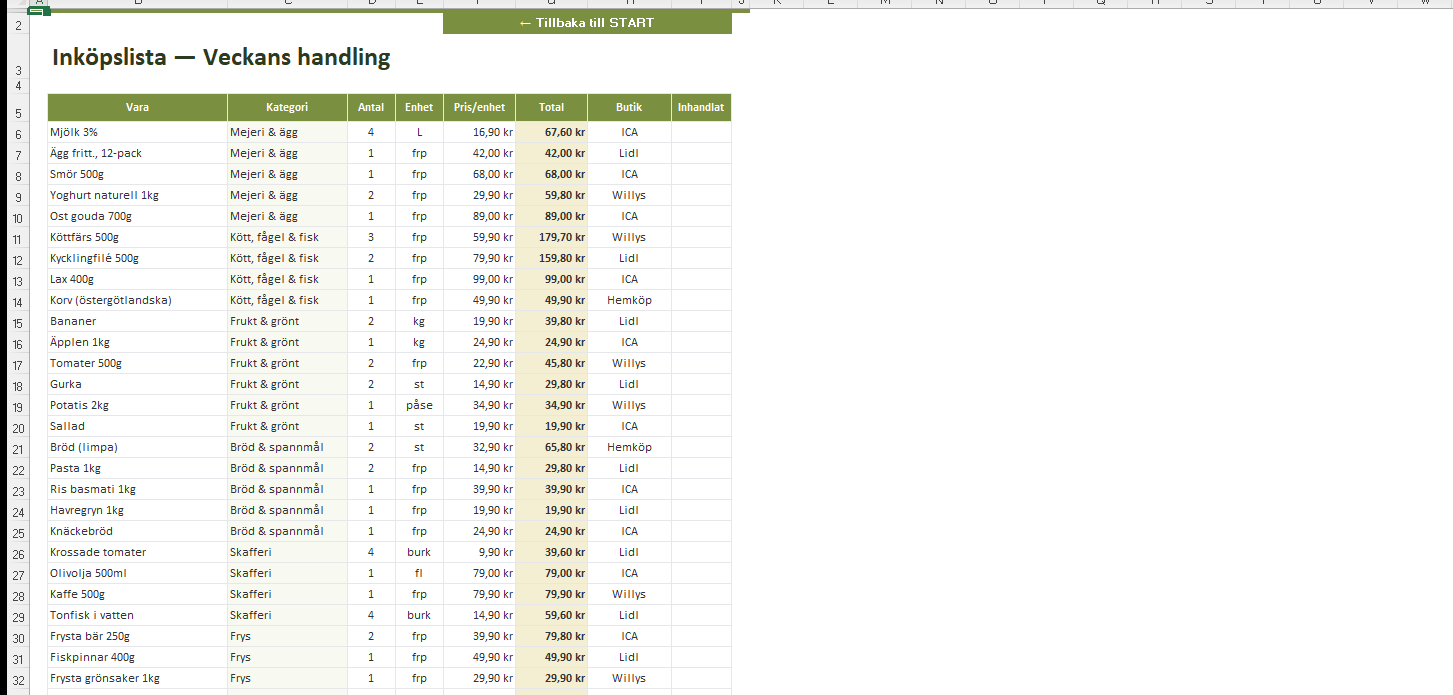Select the Olivolja 500ml cell
Image resolution: width=1453 pixels, height=695 pixels.
[x=138, y=573]
